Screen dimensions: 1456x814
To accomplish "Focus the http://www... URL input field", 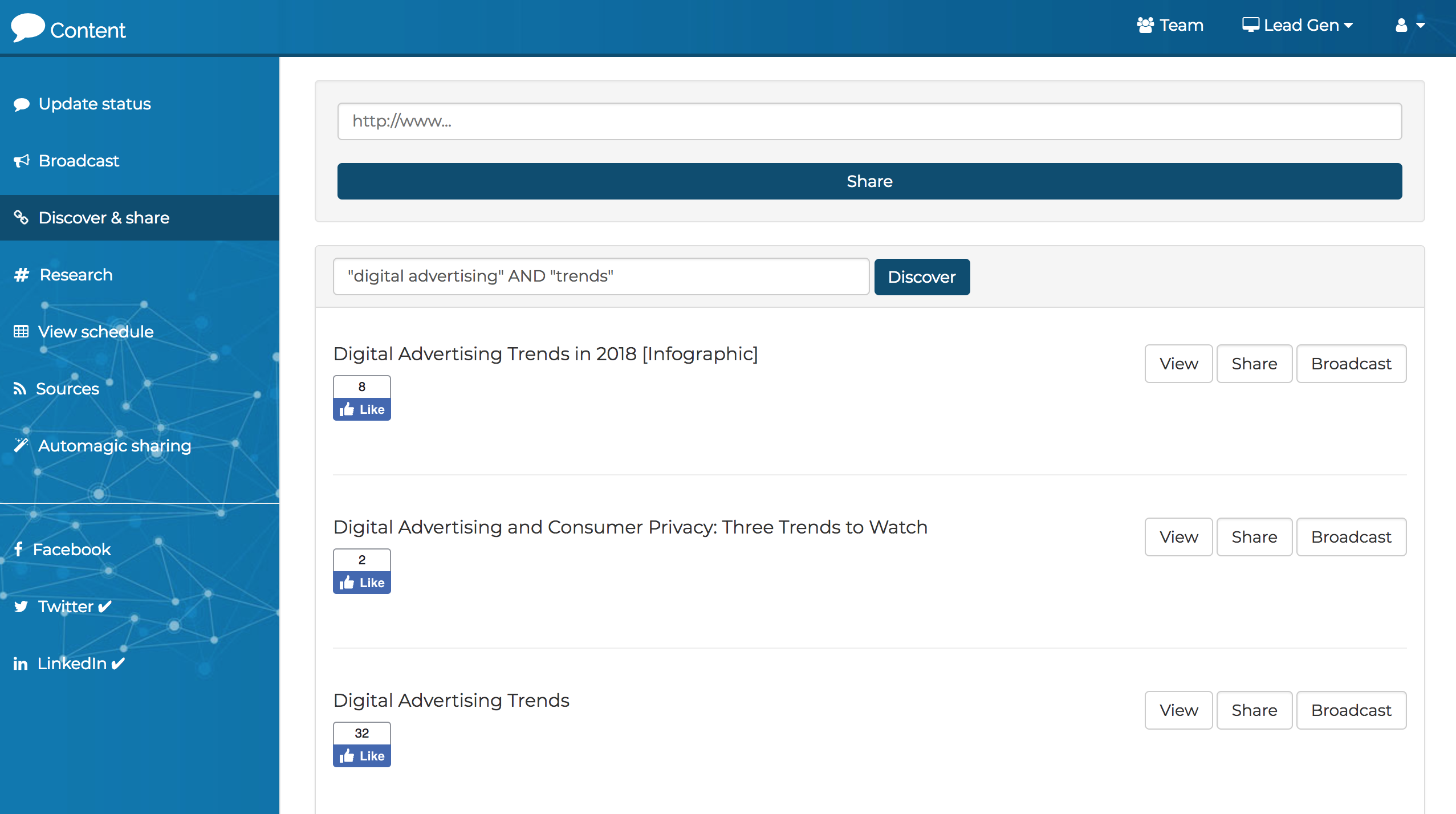I will click(869, 121).
